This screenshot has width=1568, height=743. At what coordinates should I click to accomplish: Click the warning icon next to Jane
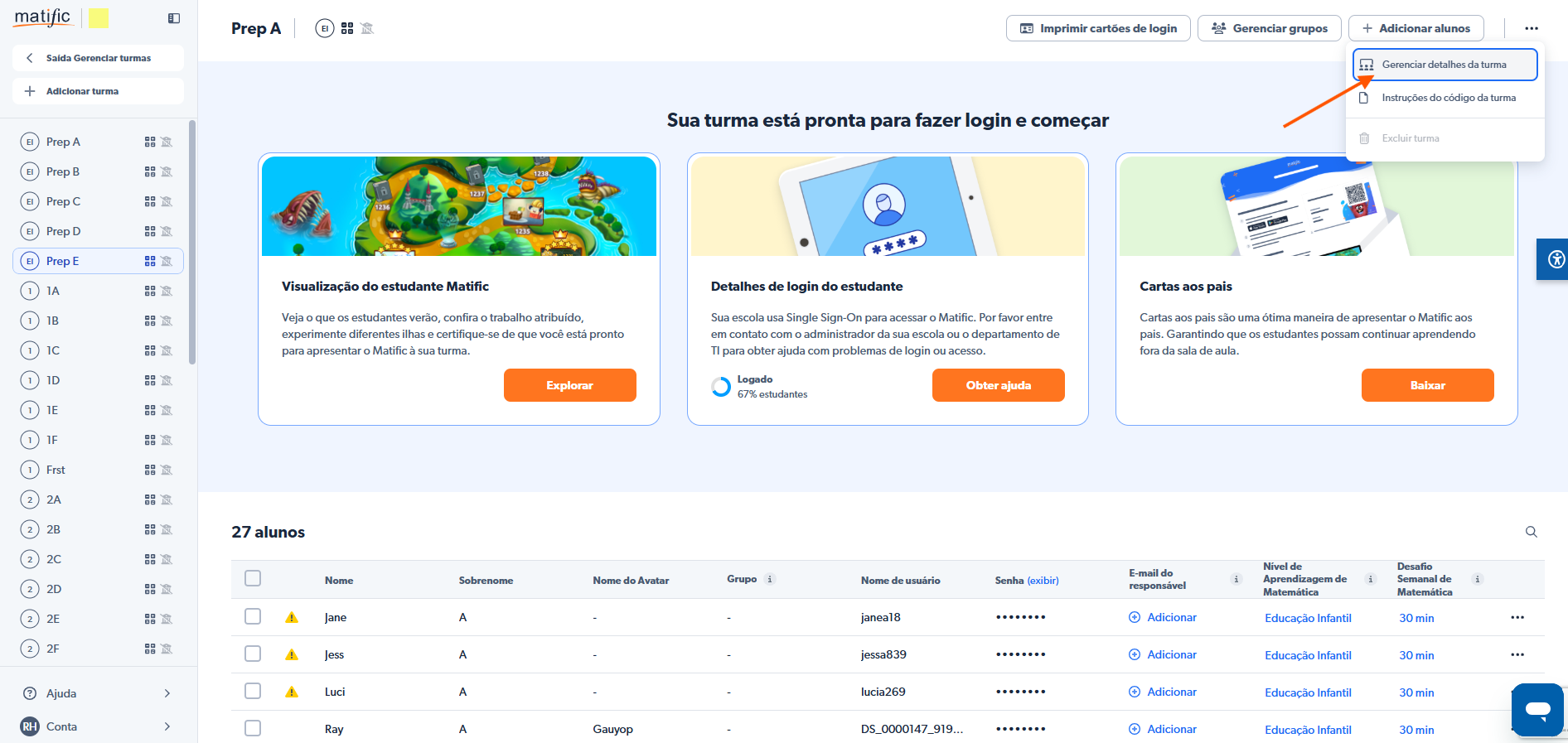pyautogui.click(x=292, y=617)
